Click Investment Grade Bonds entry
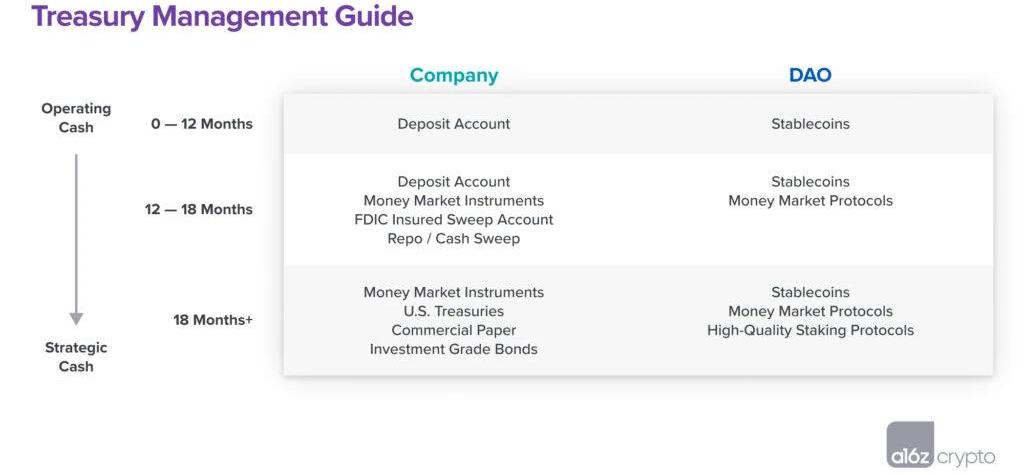The width and height of the screenshot is (1024, 475). click(x=453, y=349)
